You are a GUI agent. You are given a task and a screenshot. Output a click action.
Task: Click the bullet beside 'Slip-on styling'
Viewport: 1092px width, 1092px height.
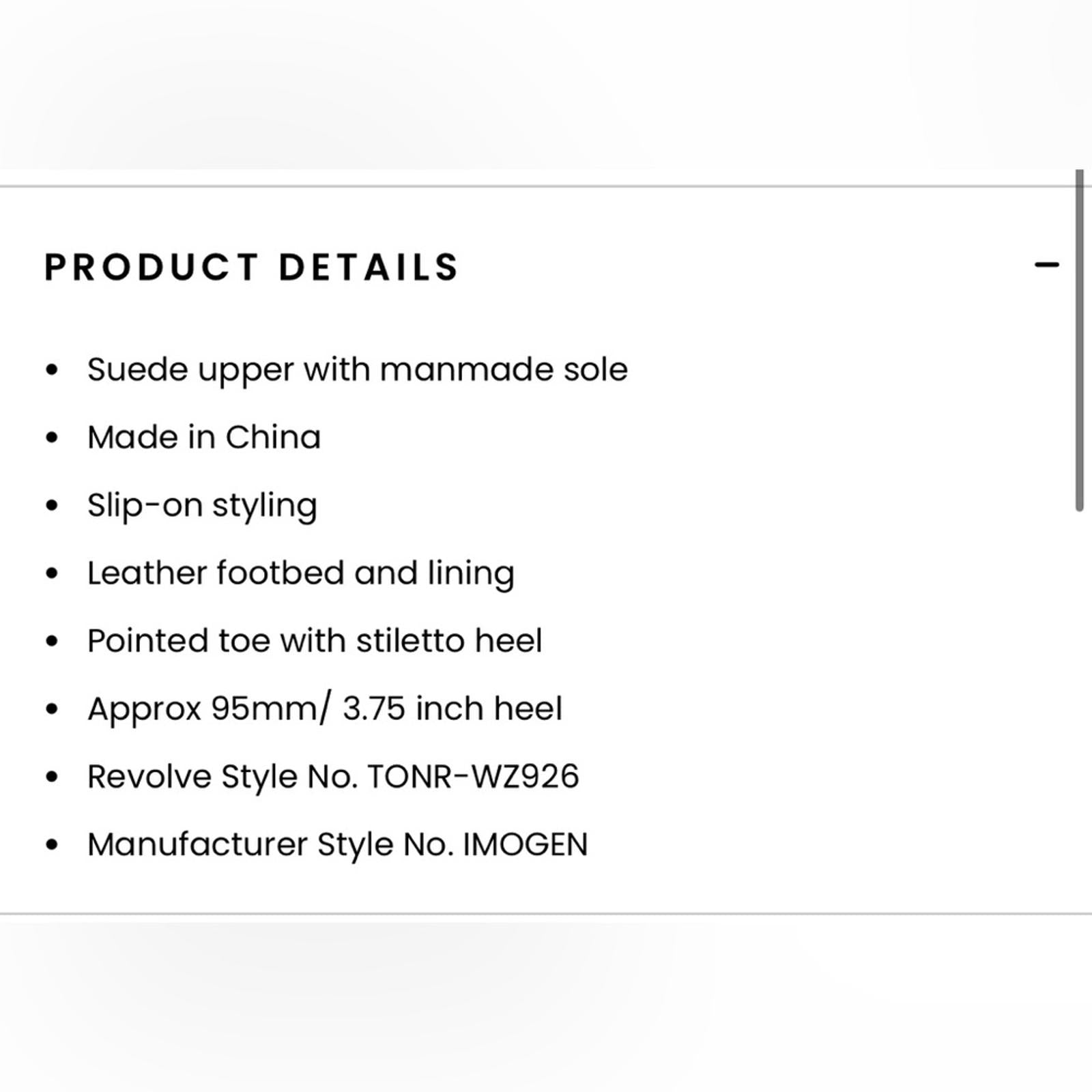pyautogui.click(x=52, y=506)
